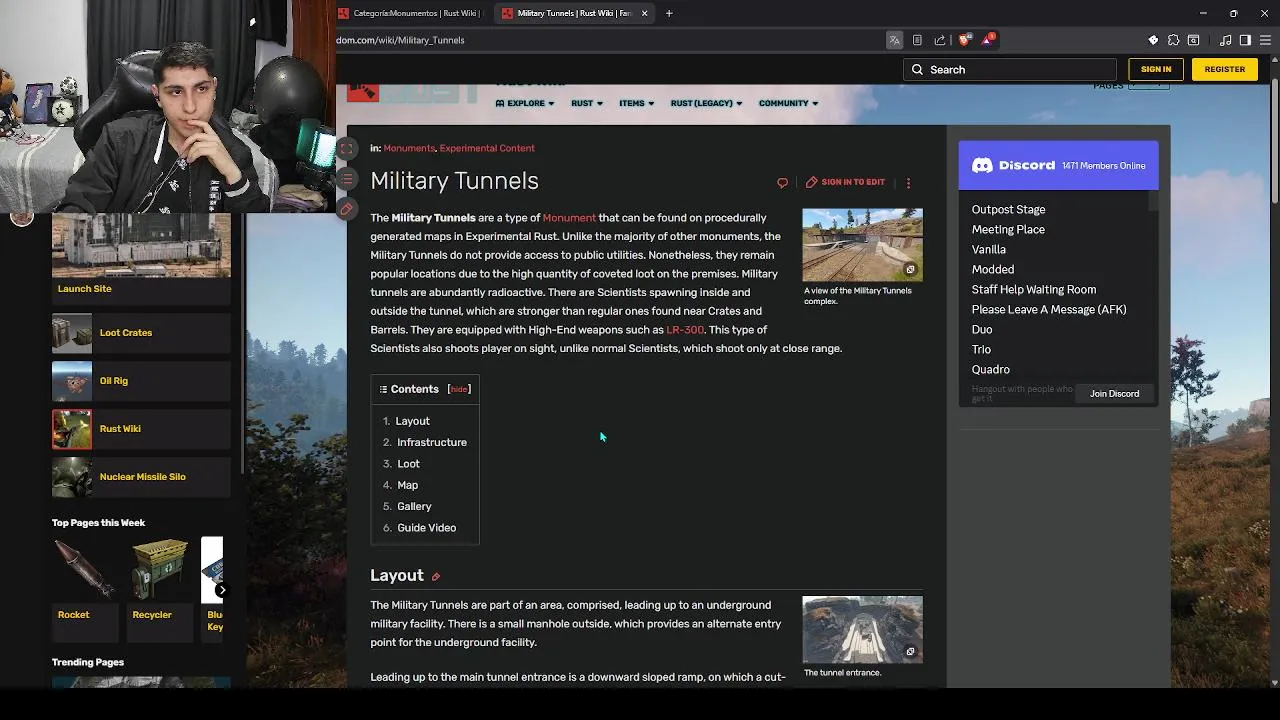Open the browser hamburger menu

click(1265, 40)
